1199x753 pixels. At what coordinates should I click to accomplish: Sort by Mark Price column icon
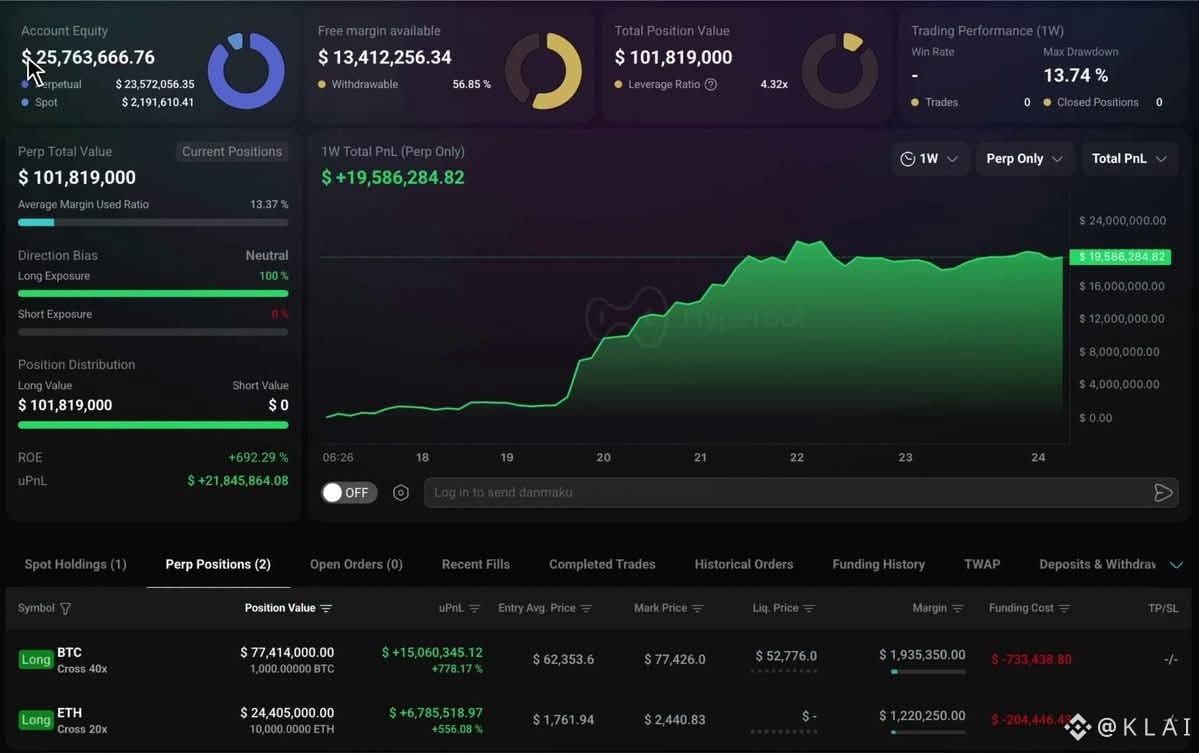[x=697, y=609]
